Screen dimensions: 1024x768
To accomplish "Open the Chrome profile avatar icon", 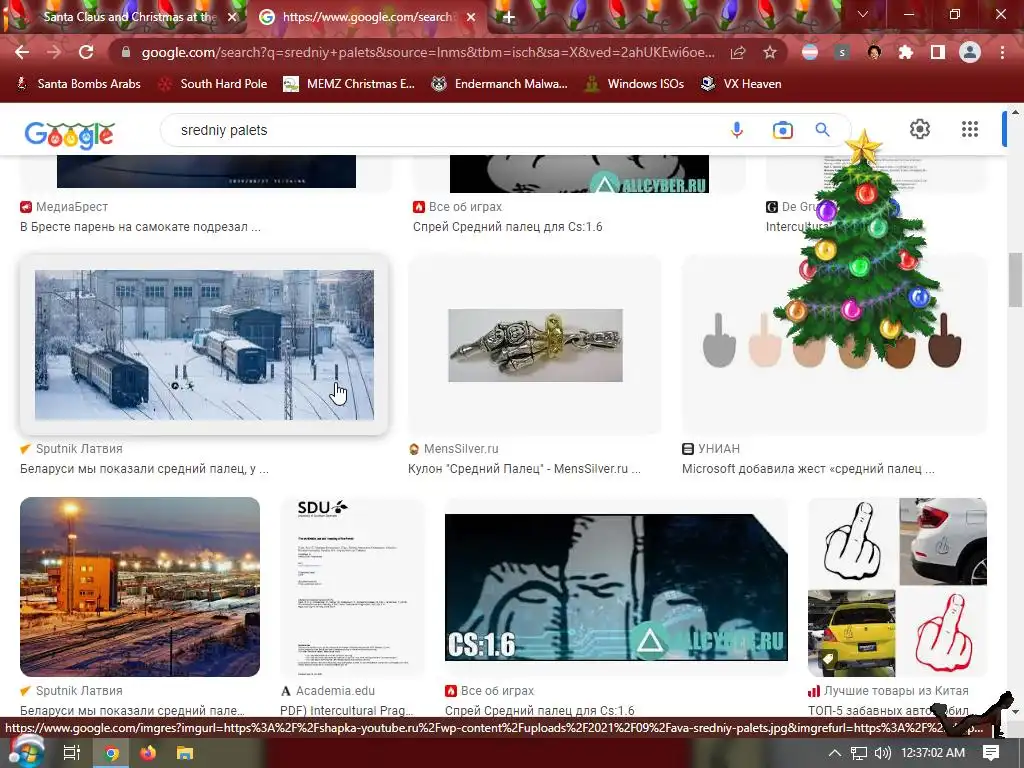I will click(970, 52).
